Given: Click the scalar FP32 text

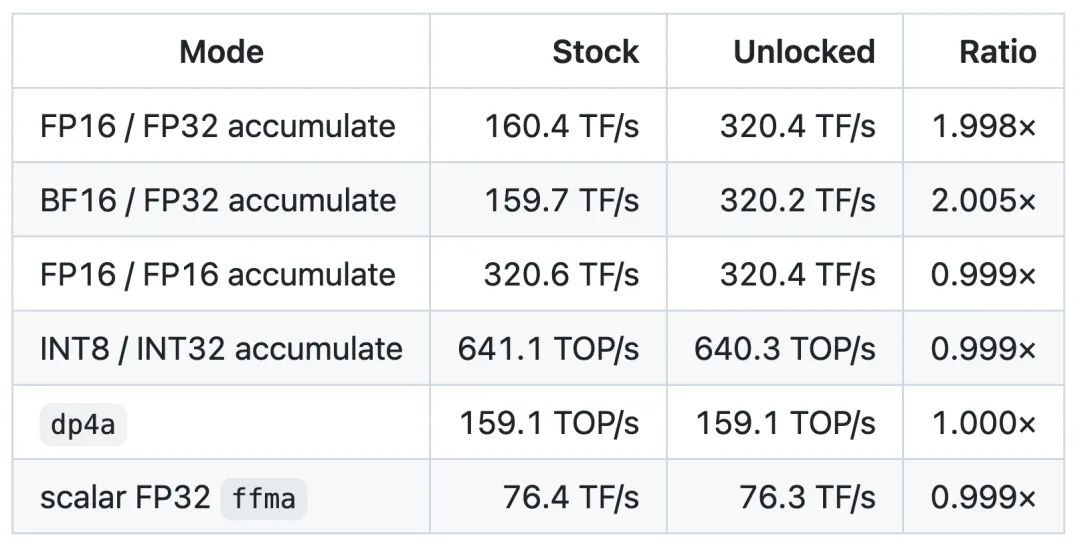Looking at the screenshot, I should coord(125,497).
